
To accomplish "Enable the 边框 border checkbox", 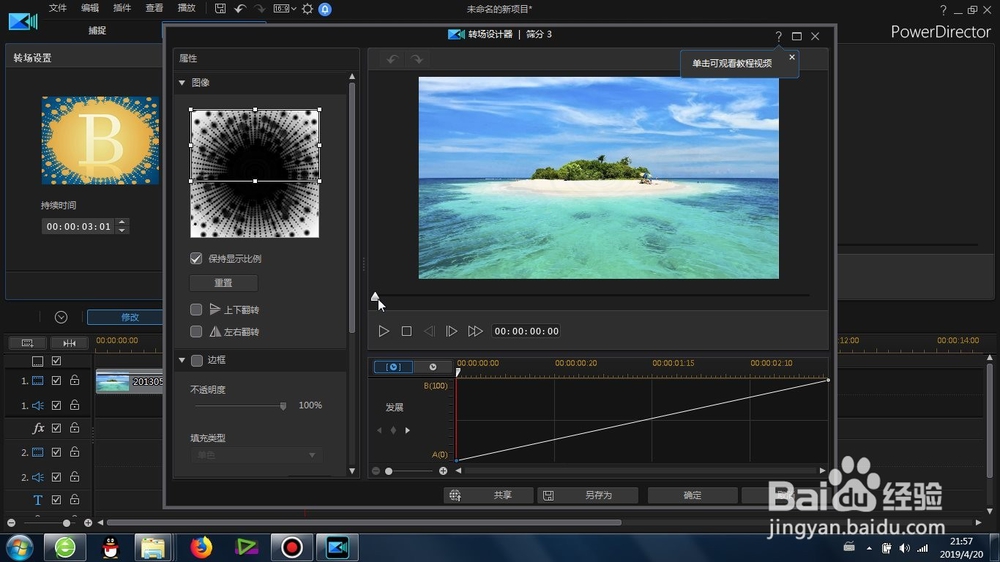I will click(x=197, y=360).
